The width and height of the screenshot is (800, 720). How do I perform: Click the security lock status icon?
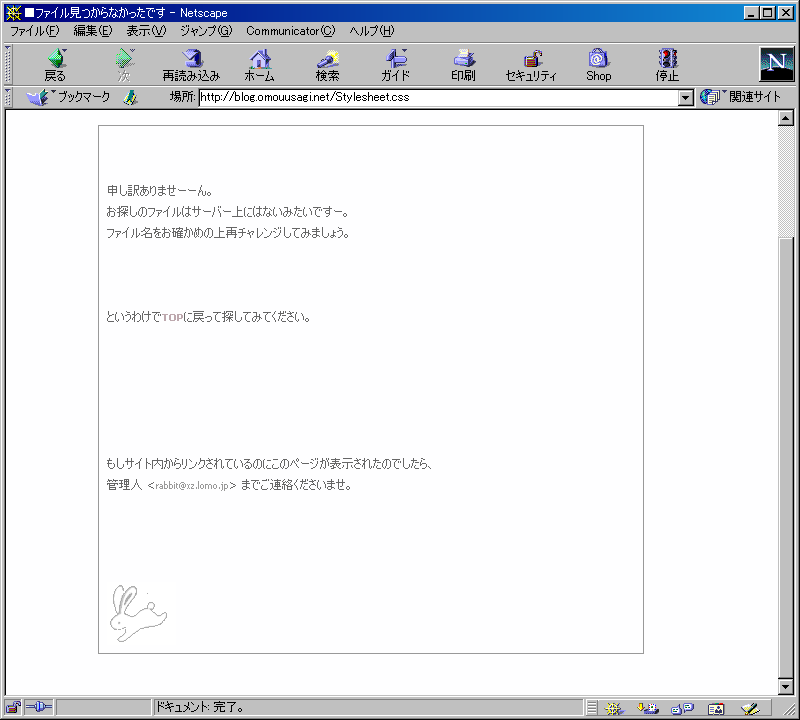pyautogui.click(x=13, y=707)
